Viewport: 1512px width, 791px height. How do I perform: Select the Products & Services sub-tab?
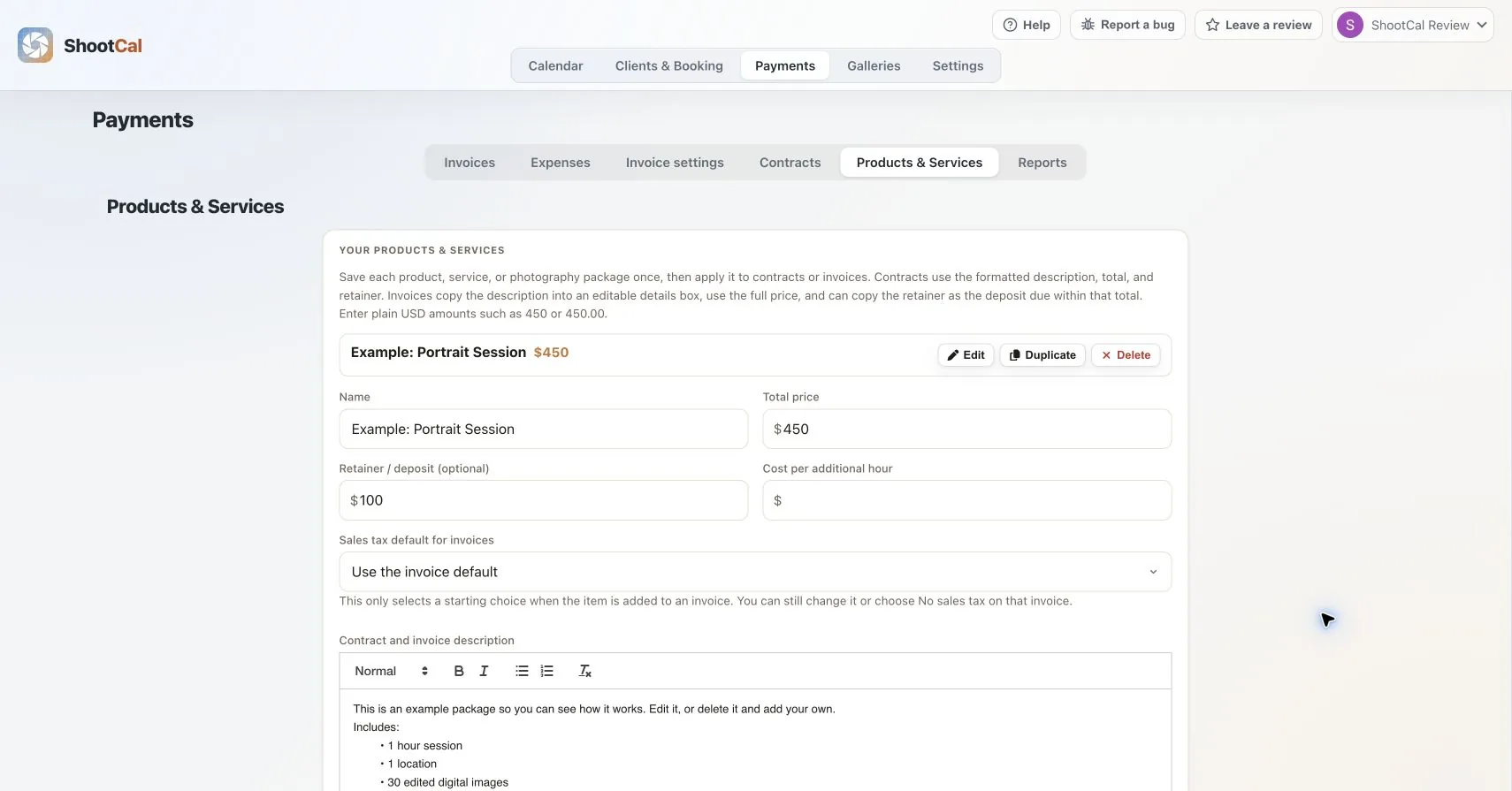(920, 163)
